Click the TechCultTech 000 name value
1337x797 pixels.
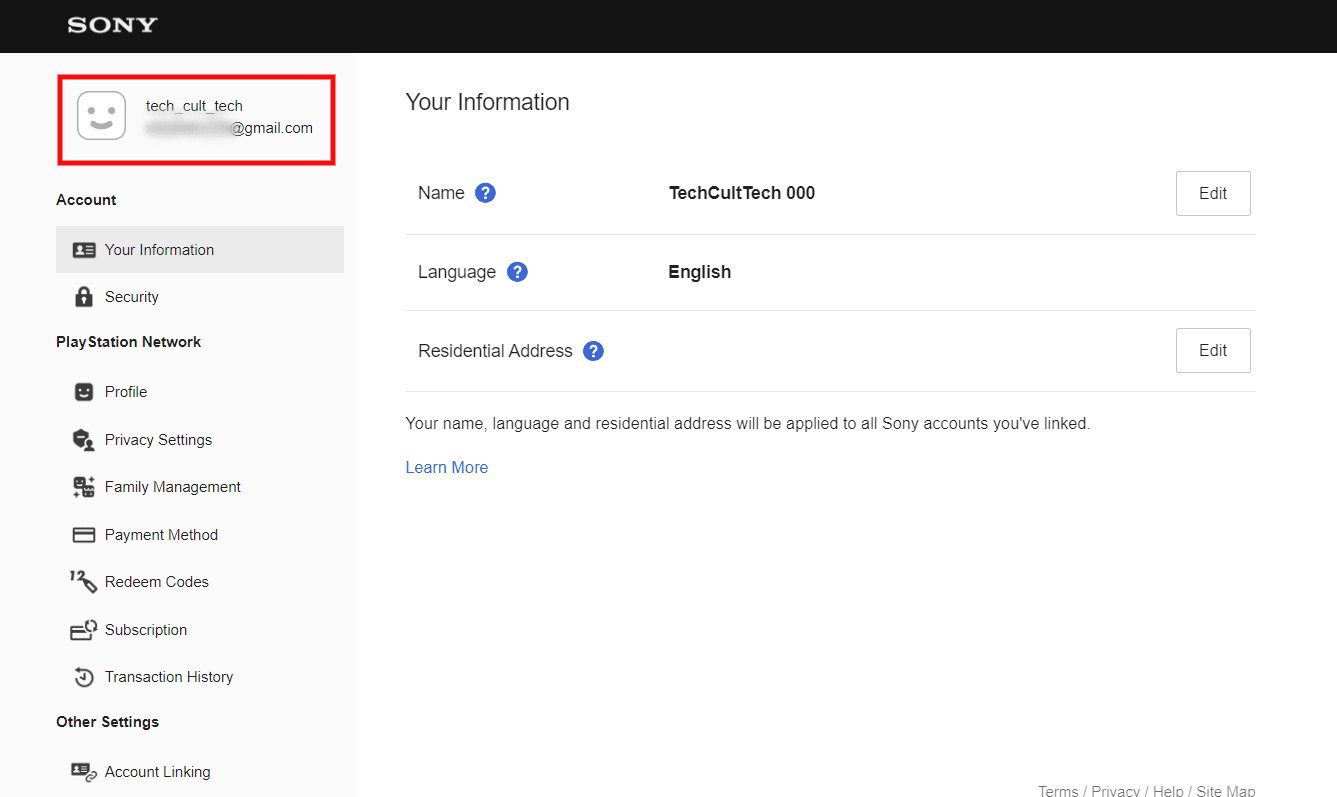coord(742,193)
